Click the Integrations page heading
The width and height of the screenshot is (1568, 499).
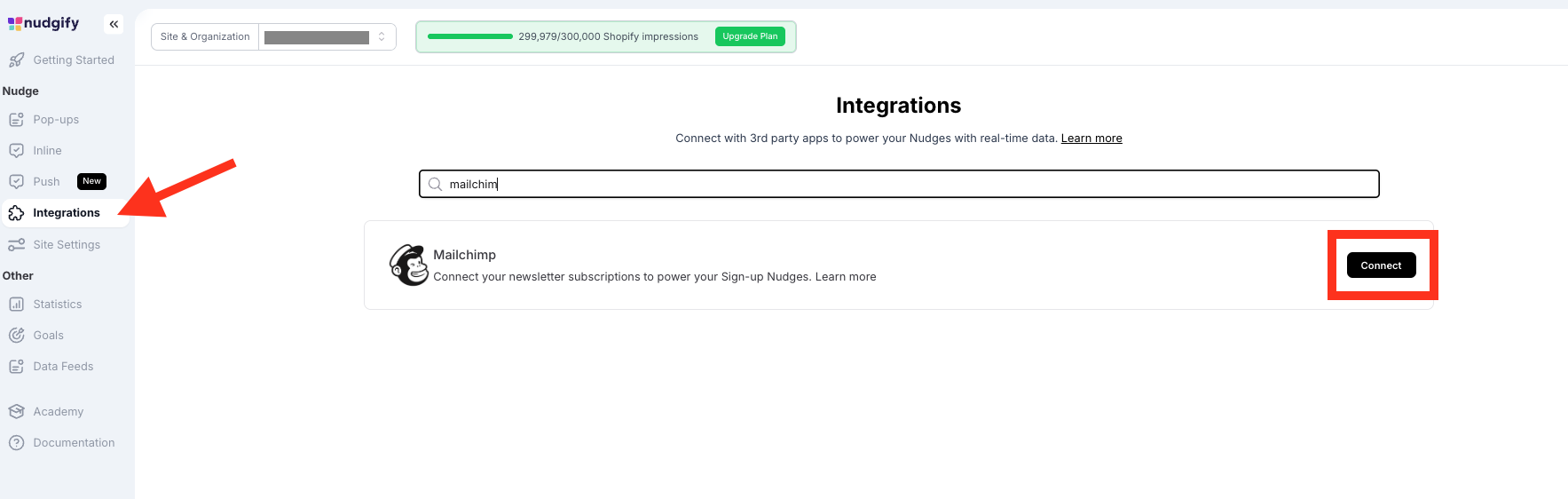(x=898, y=106)
